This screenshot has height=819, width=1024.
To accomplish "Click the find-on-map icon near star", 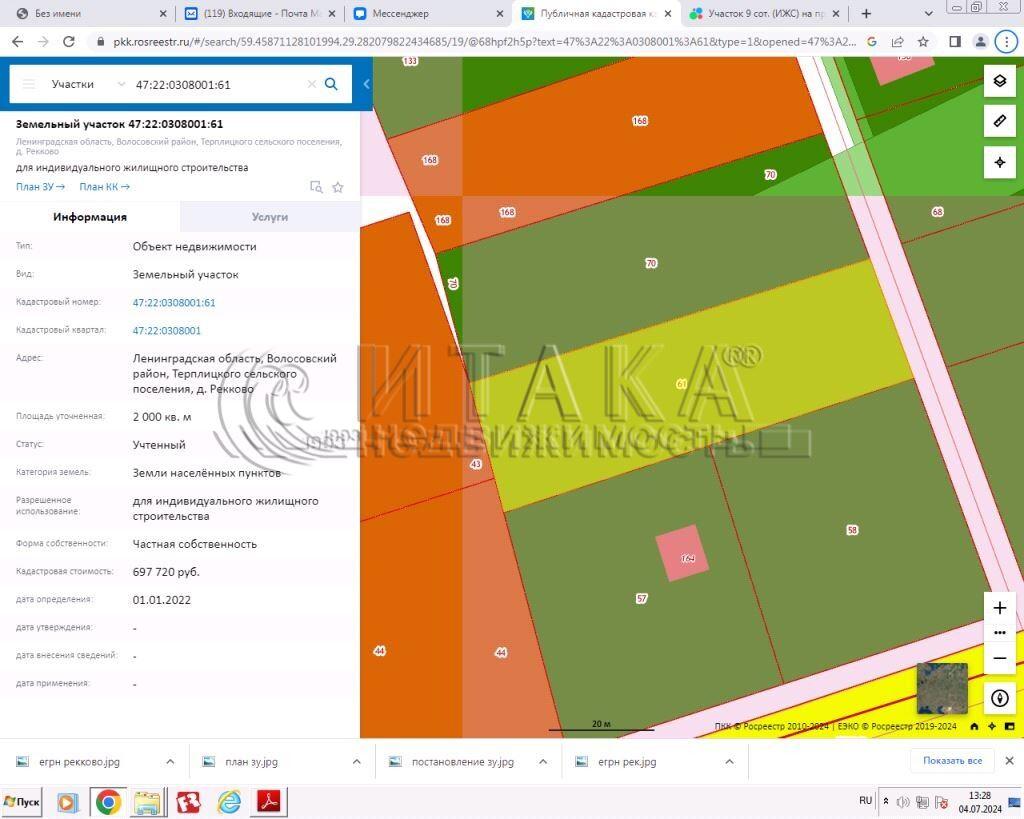I will coord(316,187).
